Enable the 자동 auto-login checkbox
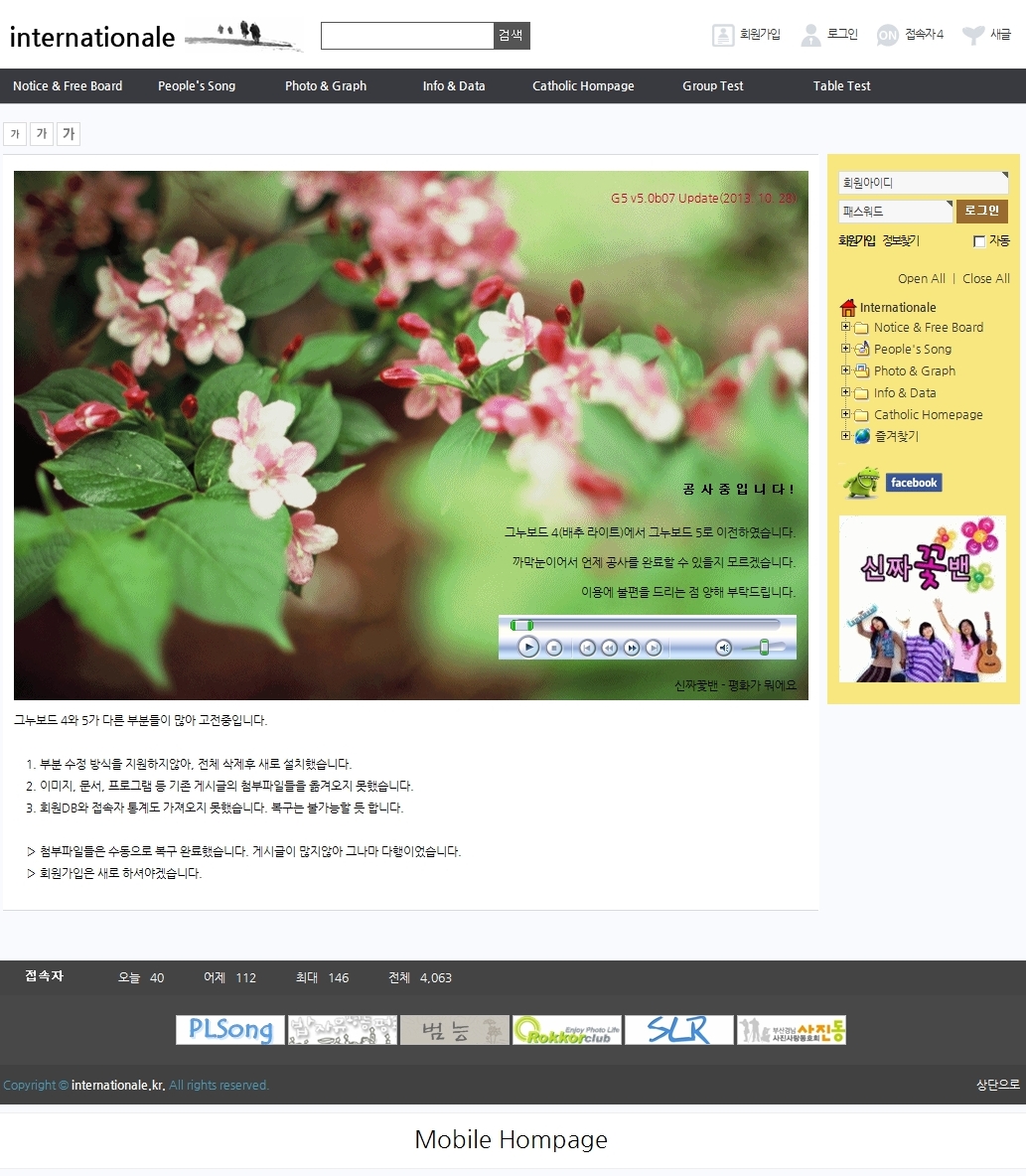 979,241
